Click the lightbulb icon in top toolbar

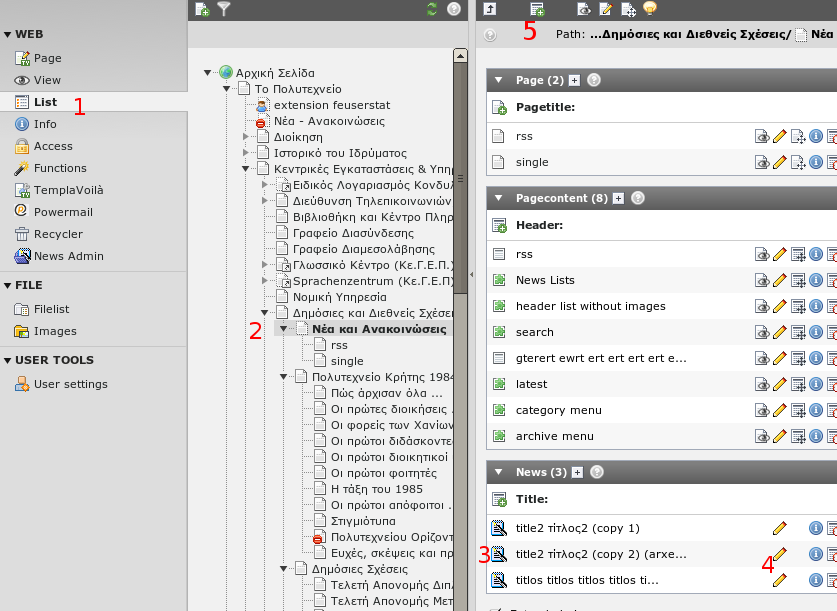click(x=650, y=9)
